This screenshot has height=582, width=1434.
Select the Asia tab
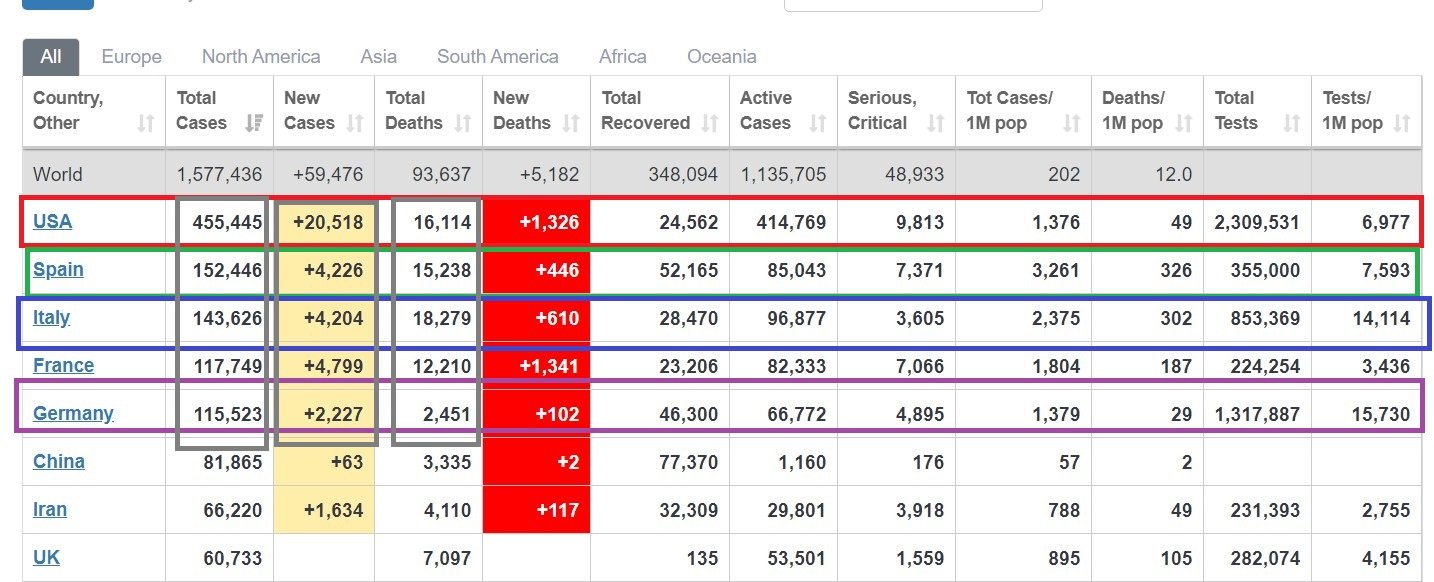coord(379,57)
